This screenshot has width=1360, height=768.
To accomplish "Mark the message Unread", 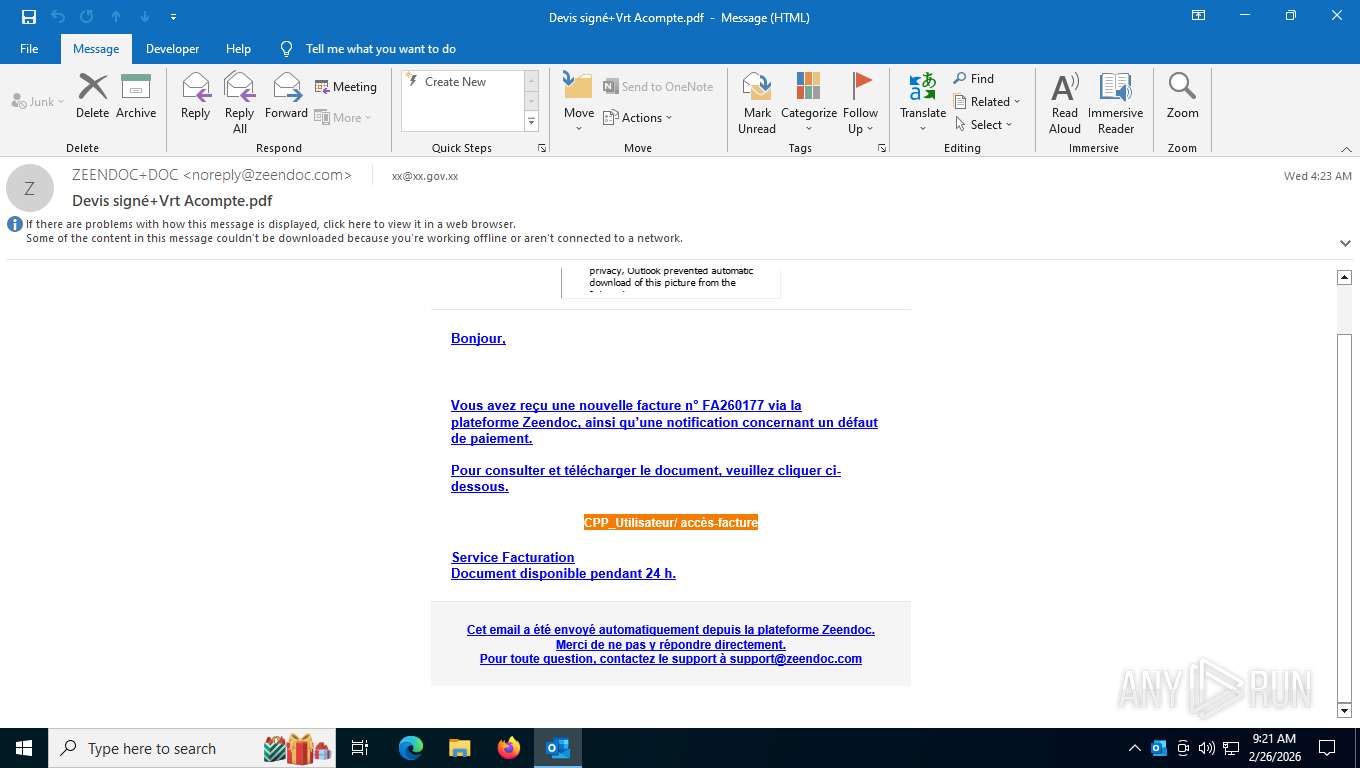I will tap(757, 103).
